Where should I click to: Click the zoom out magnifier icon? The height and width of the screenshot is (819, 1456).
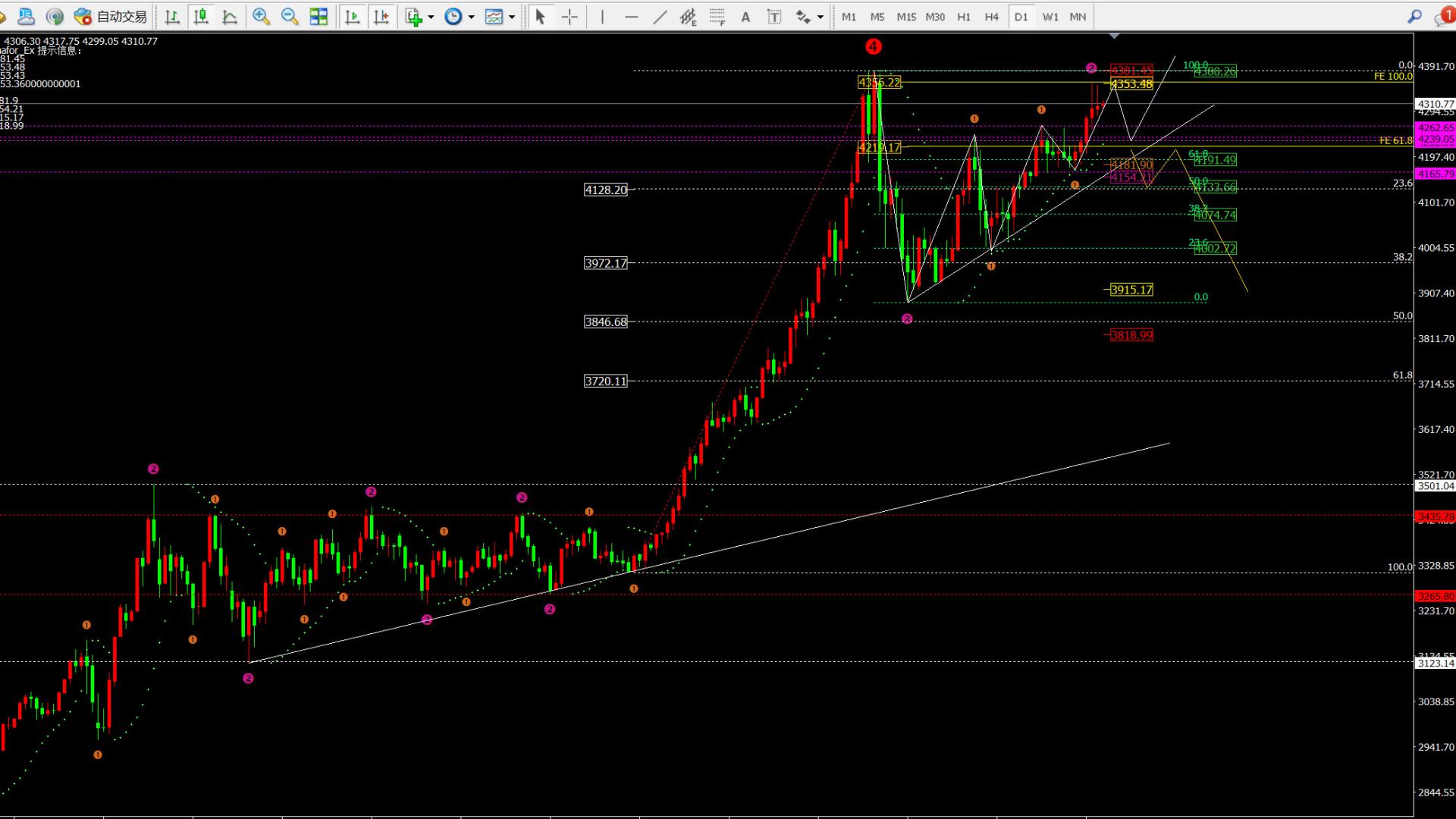point(290,17)
